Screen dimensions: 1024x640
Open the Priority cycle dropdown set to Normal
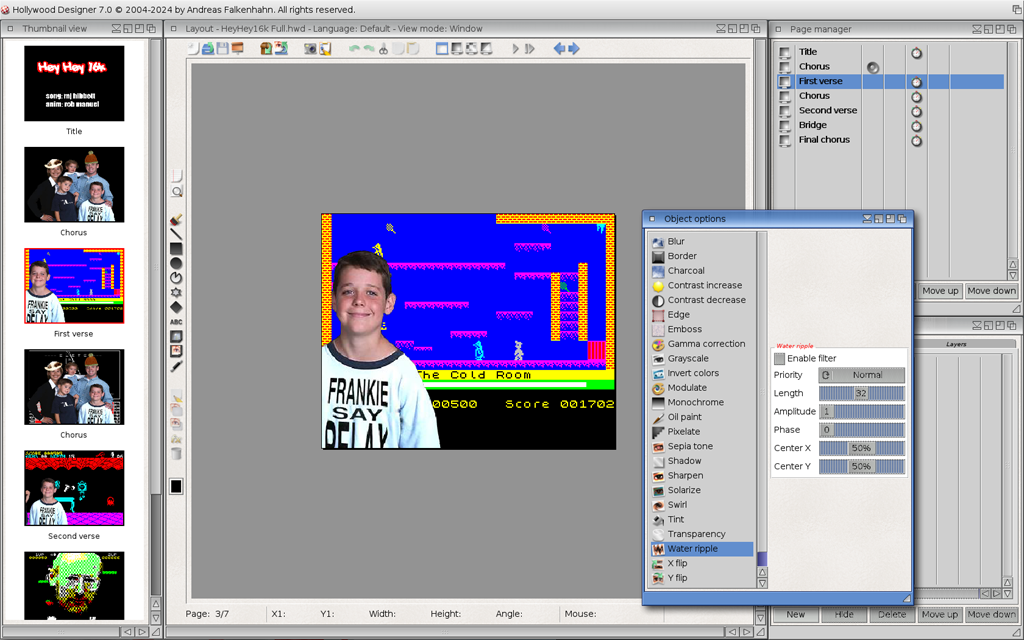(861, 375)
